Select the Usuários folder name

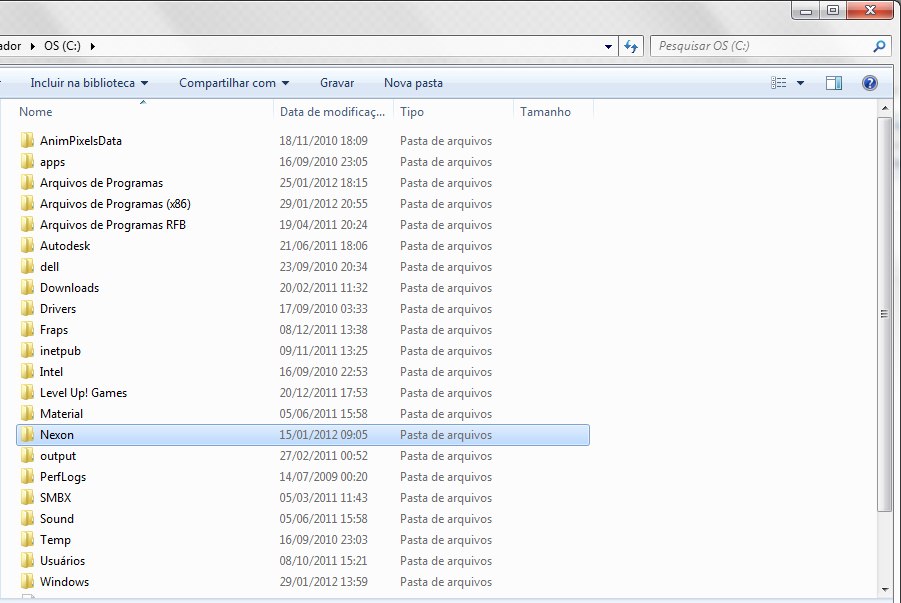(62, 560)
